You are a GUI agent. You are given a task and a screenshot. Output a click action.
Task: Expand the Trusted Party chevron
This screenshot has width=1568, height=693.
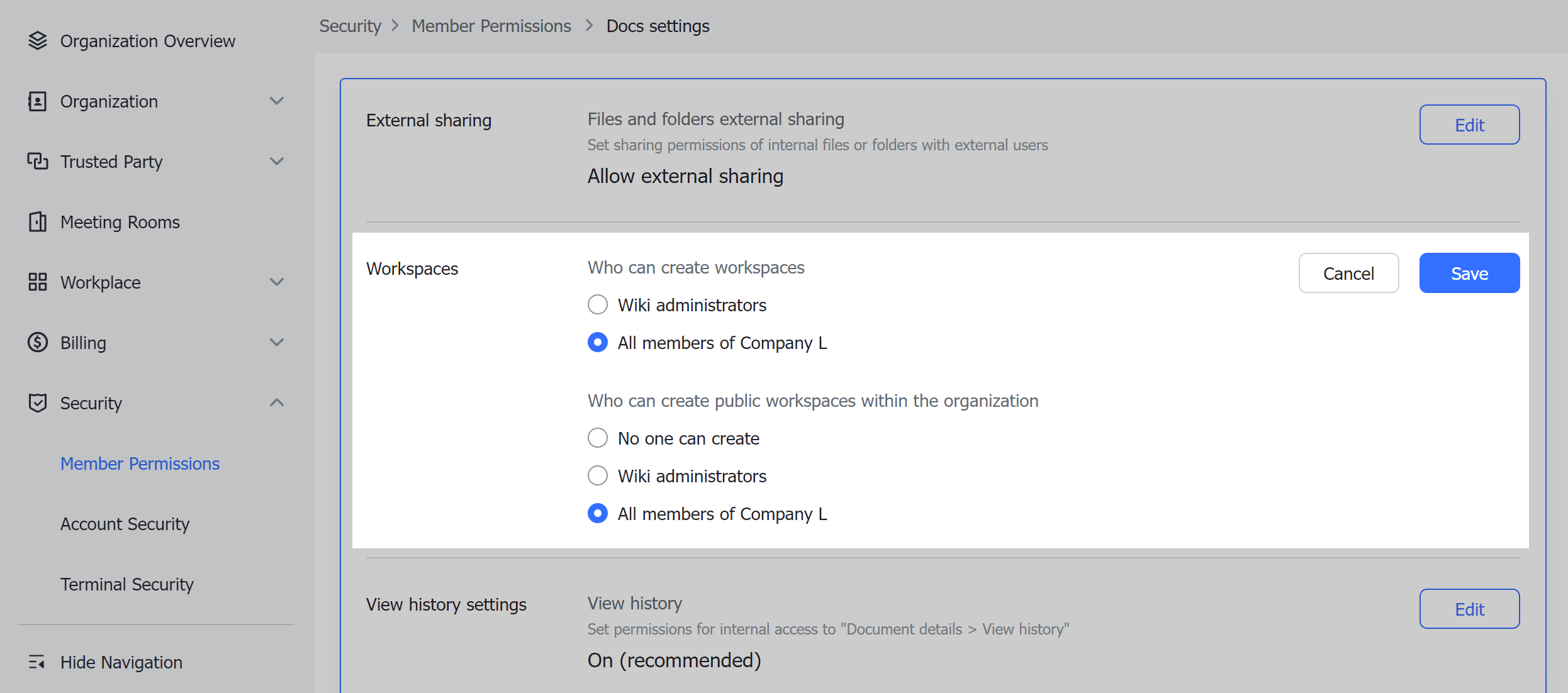(x=277, y=162)
